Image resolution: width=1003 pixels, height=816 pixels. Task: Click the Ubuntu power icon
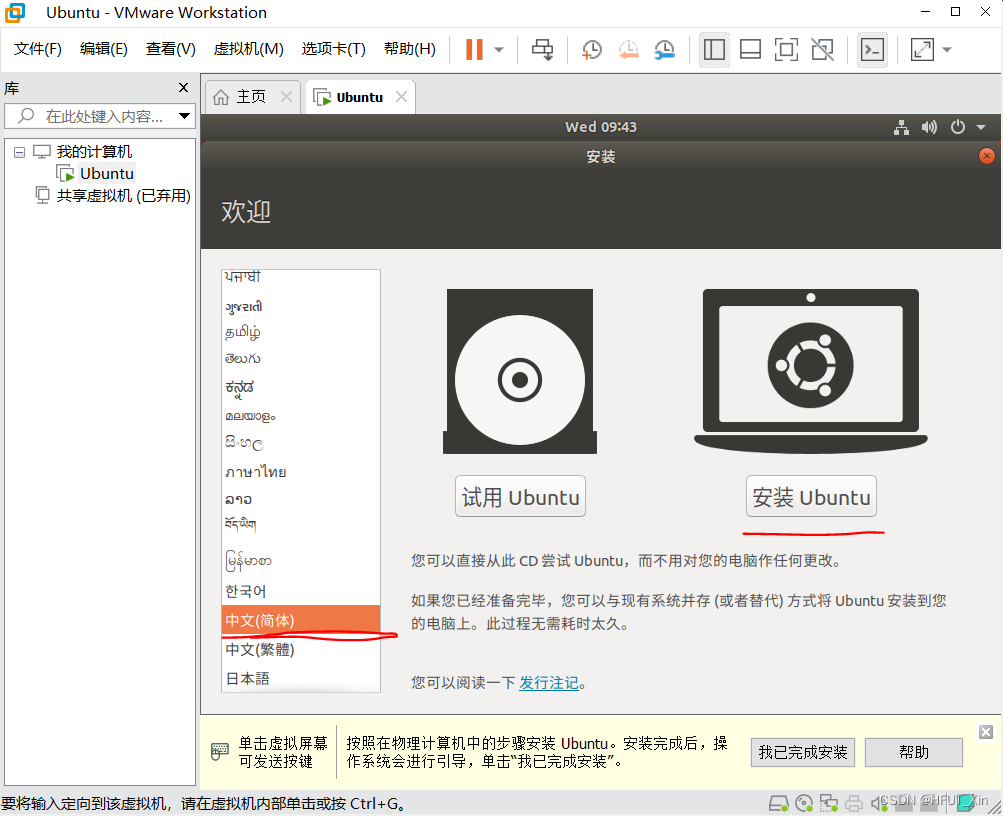957,127
